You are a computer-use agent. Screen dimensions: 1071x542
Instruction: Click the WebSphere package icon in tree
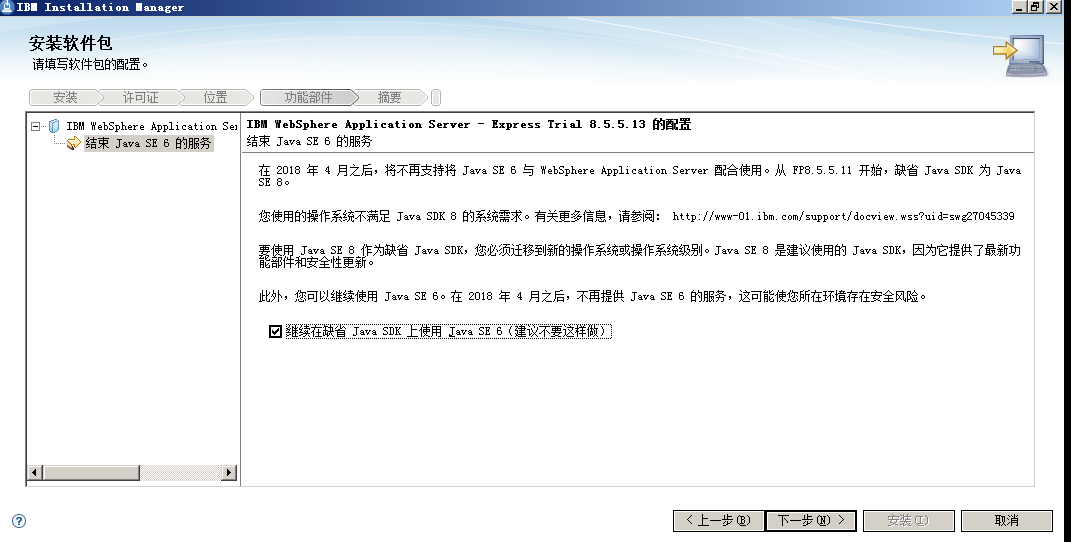point(55,126)
